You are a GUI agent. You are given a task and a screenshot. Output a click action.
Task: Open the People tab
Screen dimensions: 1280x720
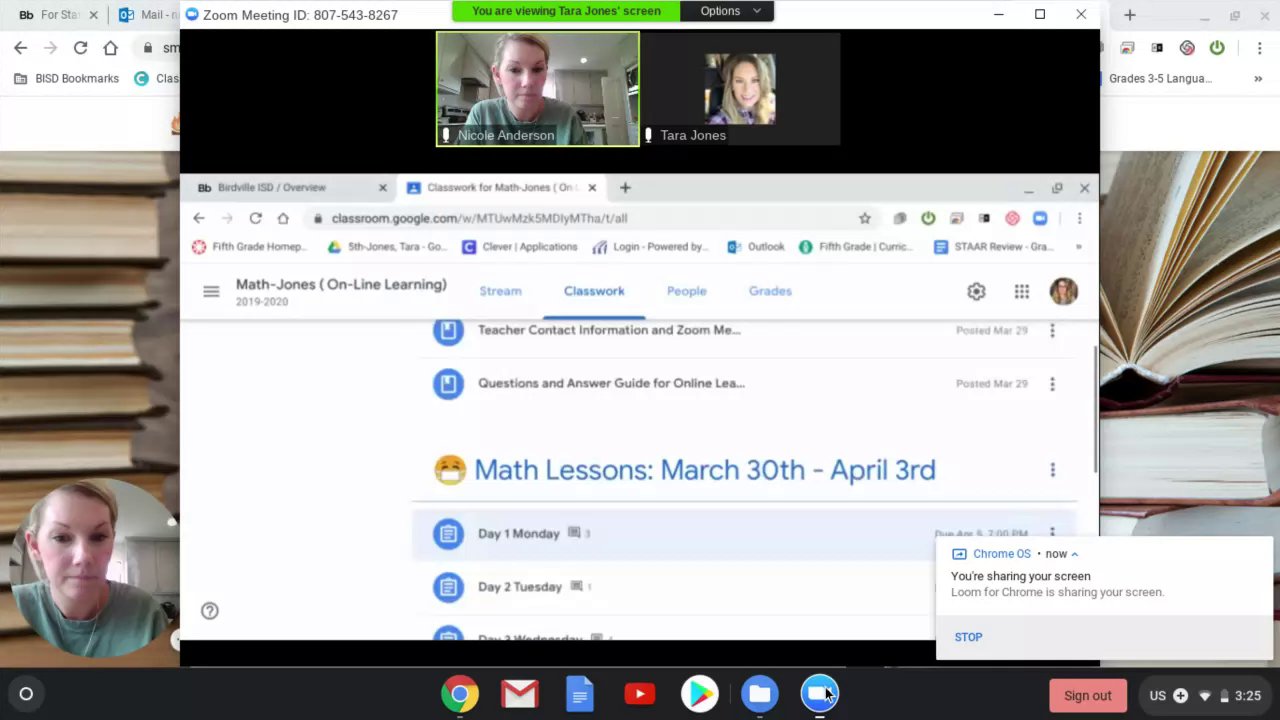click(686, 291)
